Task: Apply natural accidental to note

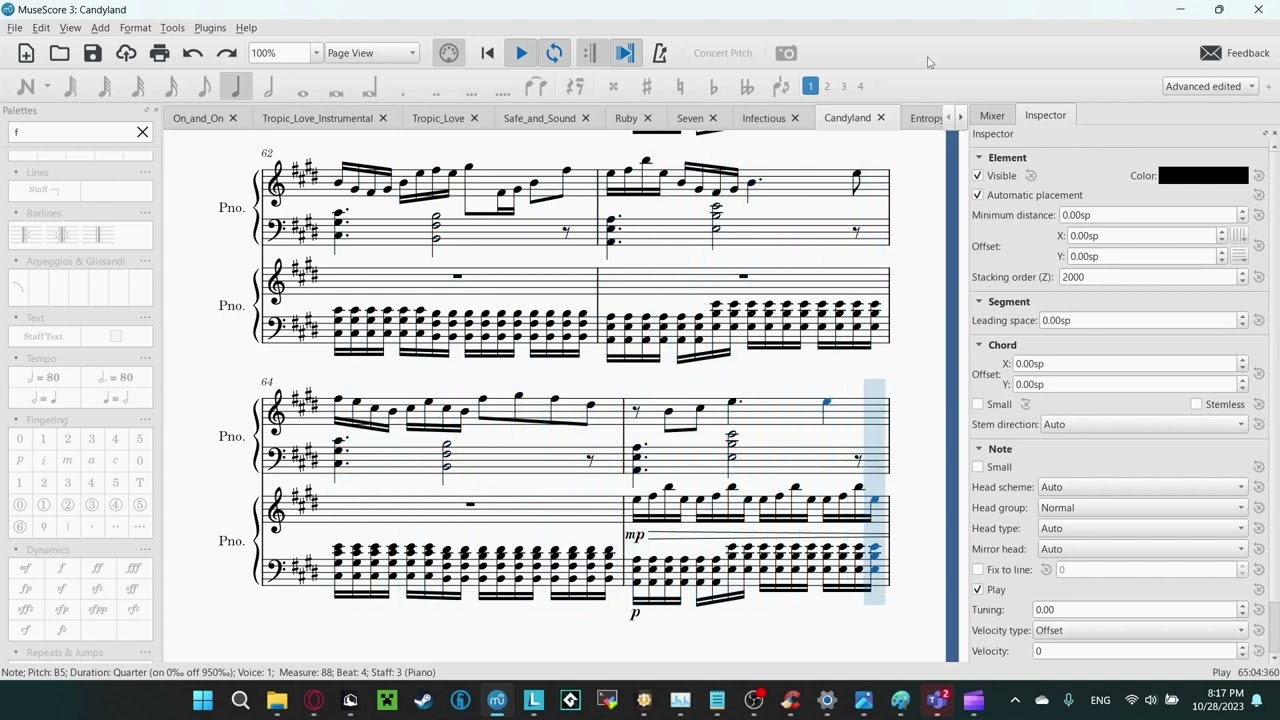Action: (x=680, y=87)
